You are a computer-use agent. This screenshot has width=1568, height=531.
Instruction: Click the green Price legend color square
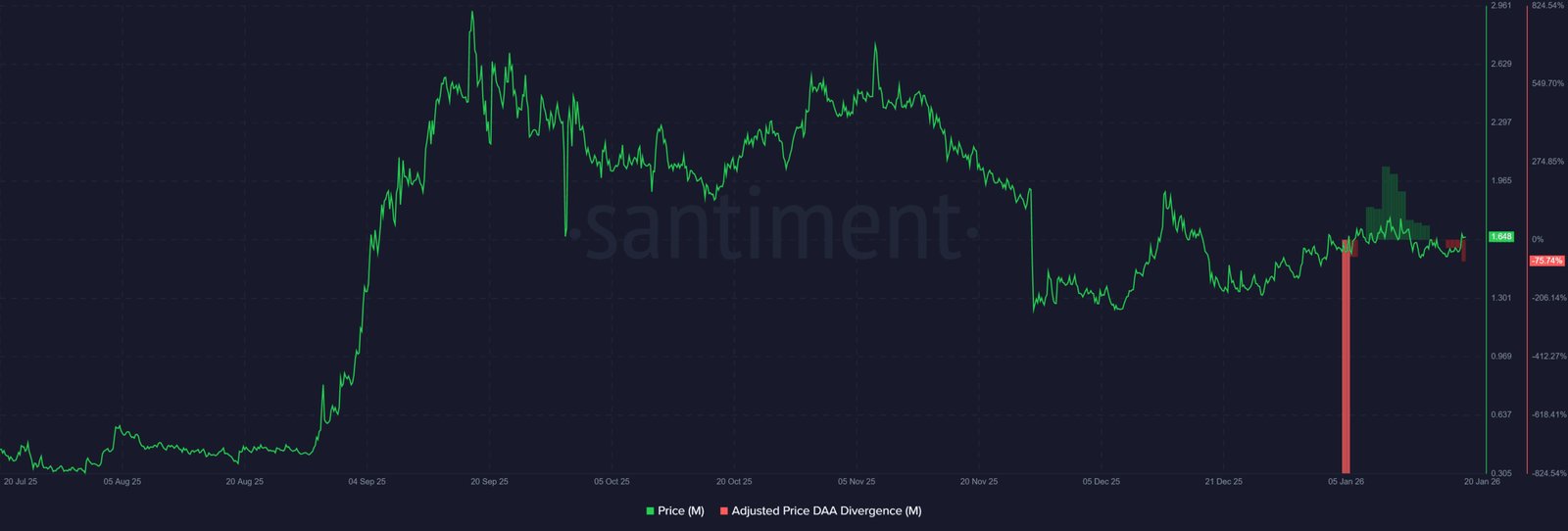650,511
